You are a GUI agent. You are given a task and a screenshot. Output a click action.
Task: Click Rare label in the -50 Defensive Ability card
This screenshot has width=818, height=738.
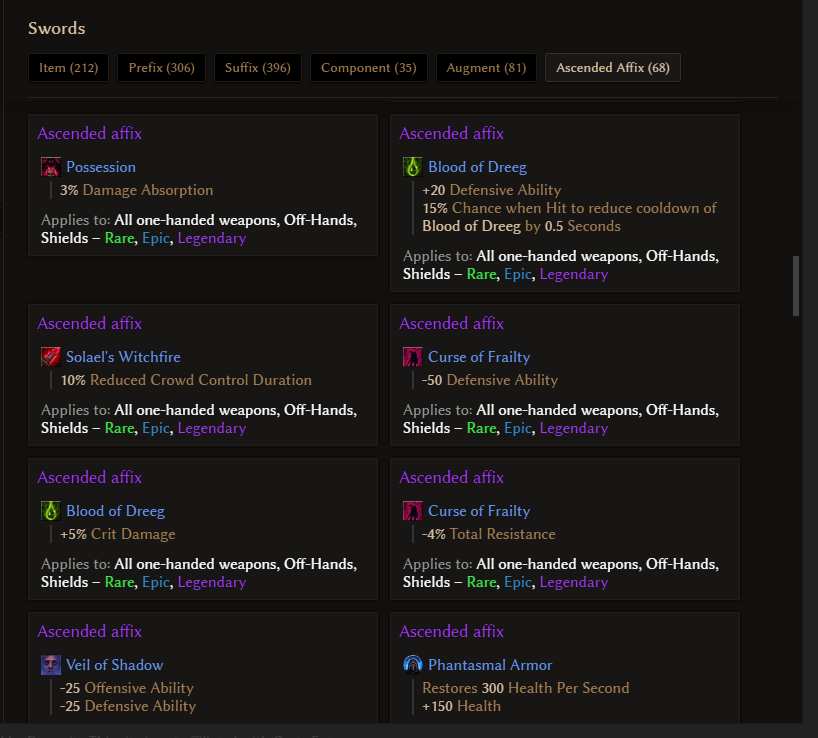point(482,428)
